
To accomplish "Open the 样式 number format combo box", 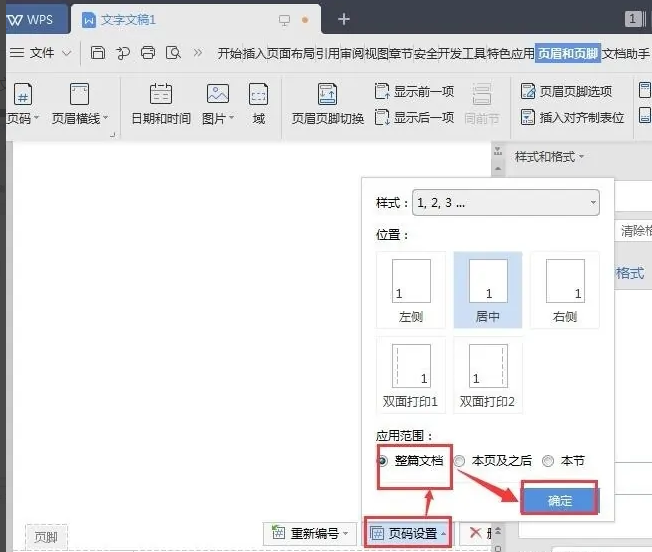I will 506,202.
